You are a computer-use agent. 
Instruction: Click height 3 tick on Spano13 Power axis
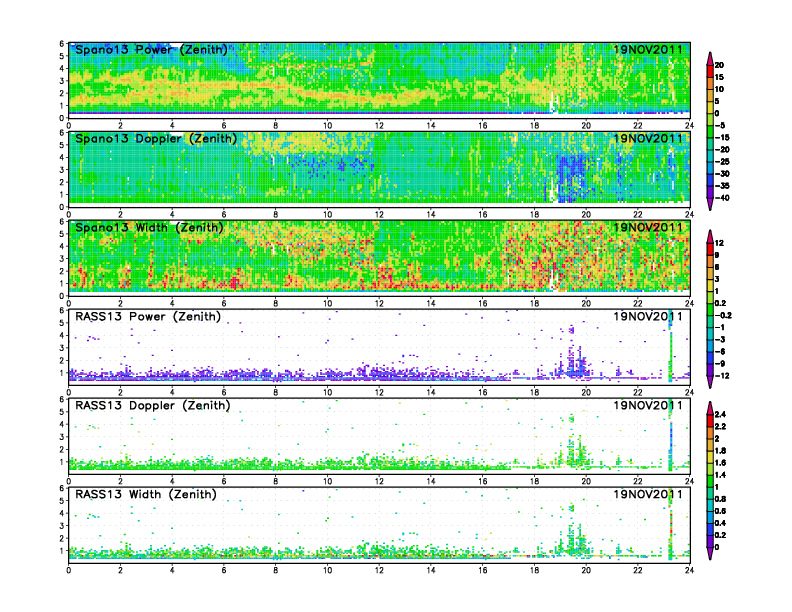(62, 81)
